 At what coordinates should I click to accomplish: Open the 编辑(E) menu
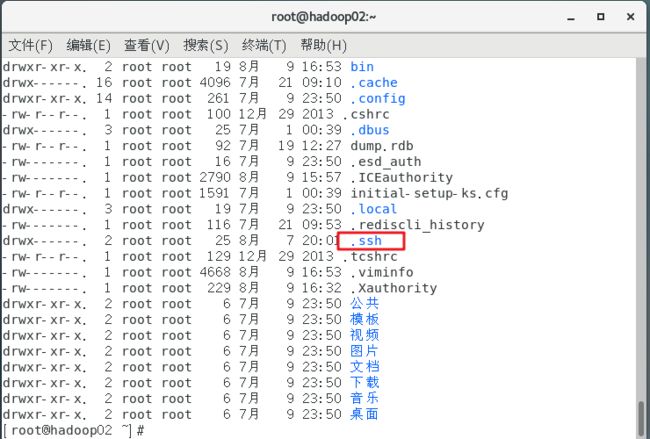pos(88,45)
